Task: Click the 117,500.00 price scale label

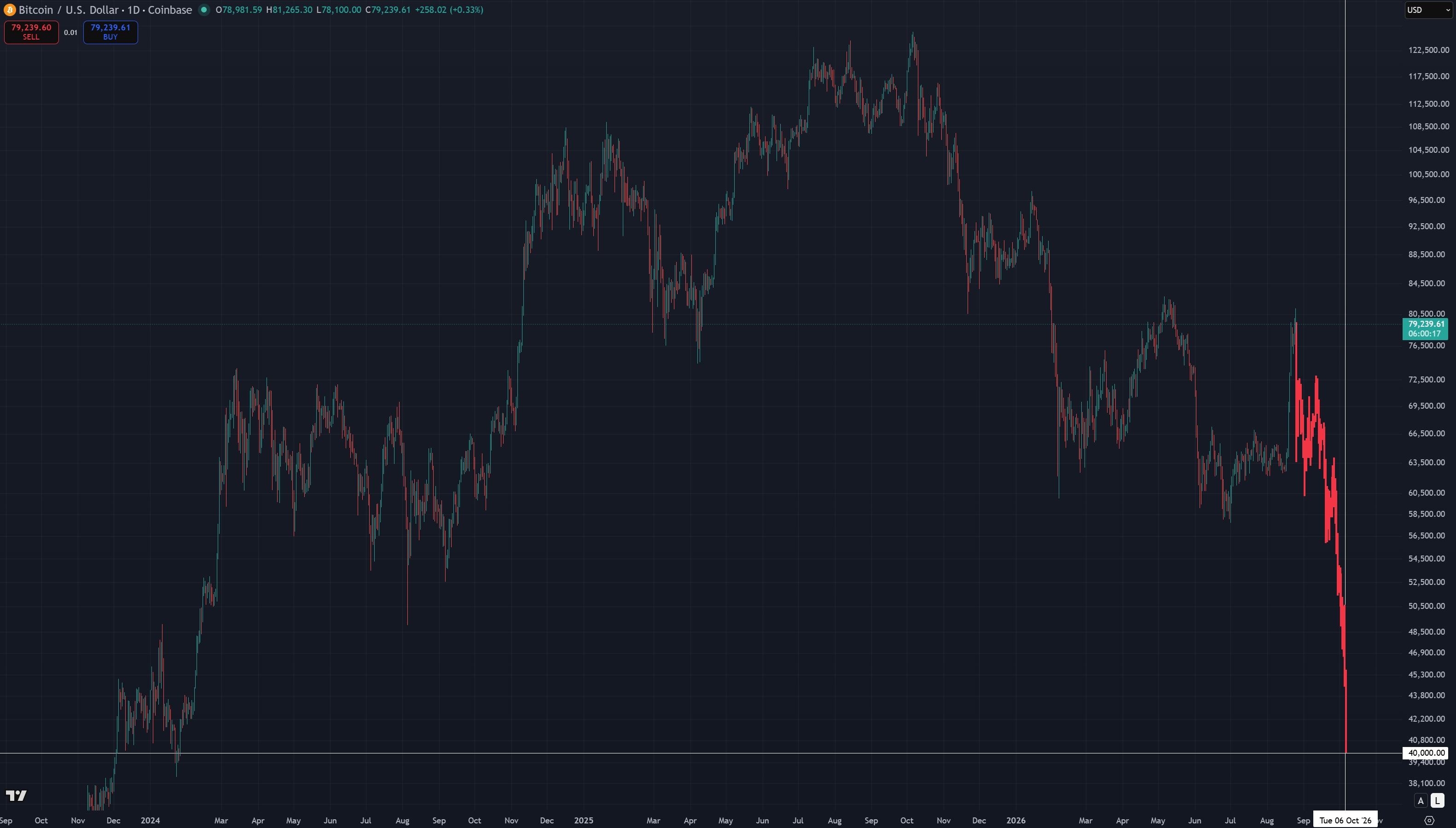Action: tap(1429, 76)
